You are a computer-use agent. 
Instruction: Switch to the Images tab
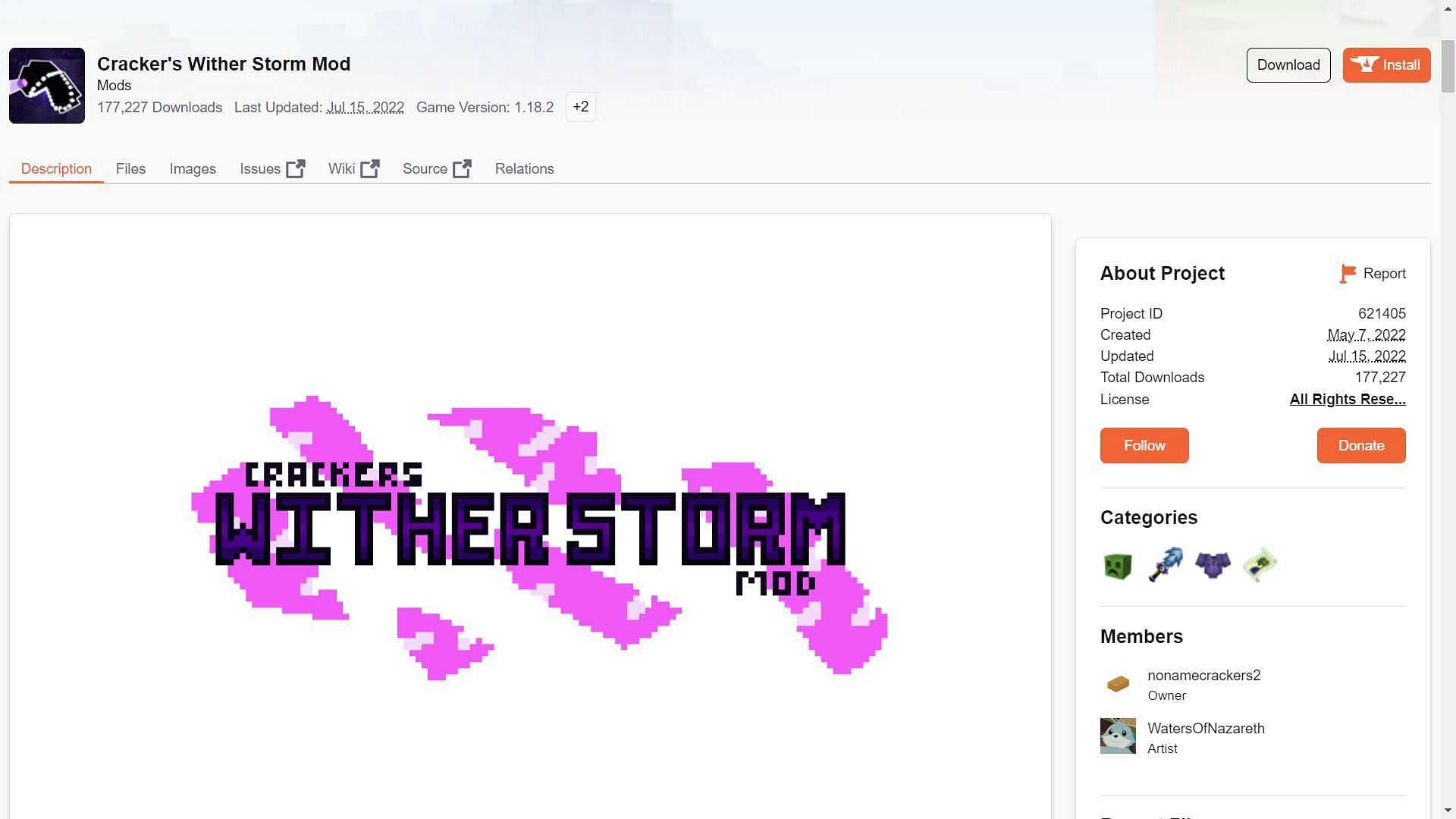193,168
